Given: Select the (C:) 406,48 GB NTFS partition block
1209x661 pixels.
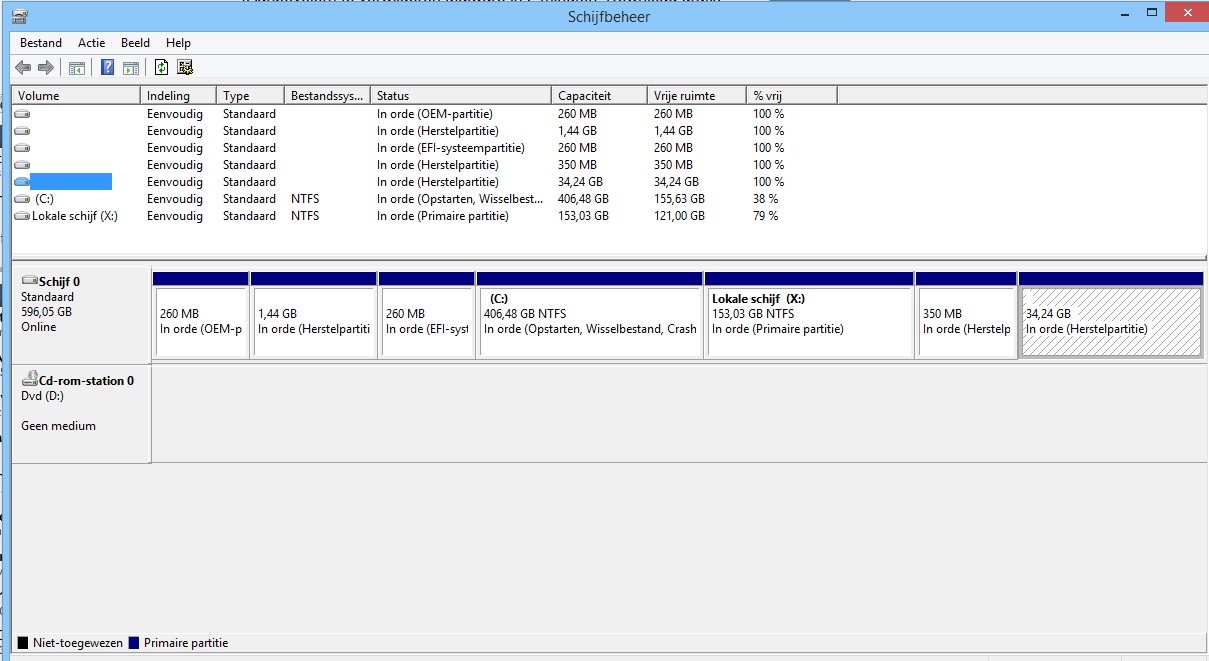Looking at the screenshot, I should tap(589, 314).
